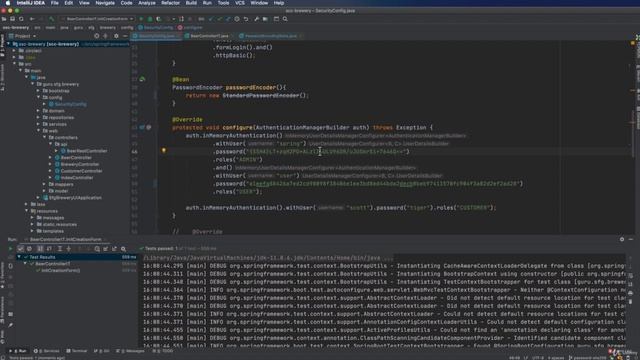
Task: Select BeerRestController in the project tree
Action: [x=84, y=151]
